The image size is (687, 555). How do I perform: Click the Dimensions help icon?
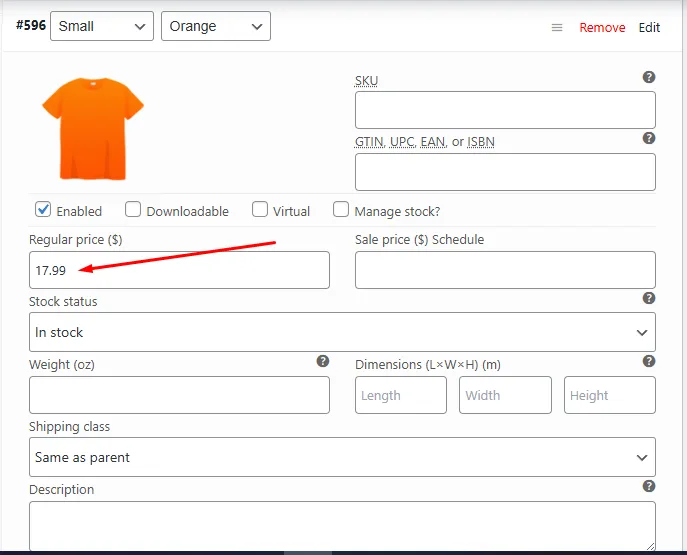pos(649,361)
